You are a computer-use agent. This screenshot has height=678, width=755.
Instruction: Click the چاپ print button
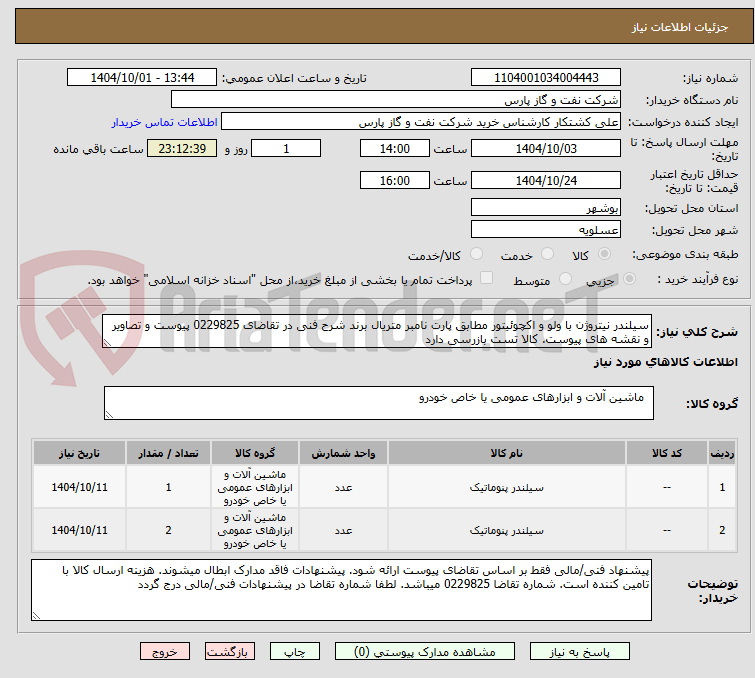295,652
